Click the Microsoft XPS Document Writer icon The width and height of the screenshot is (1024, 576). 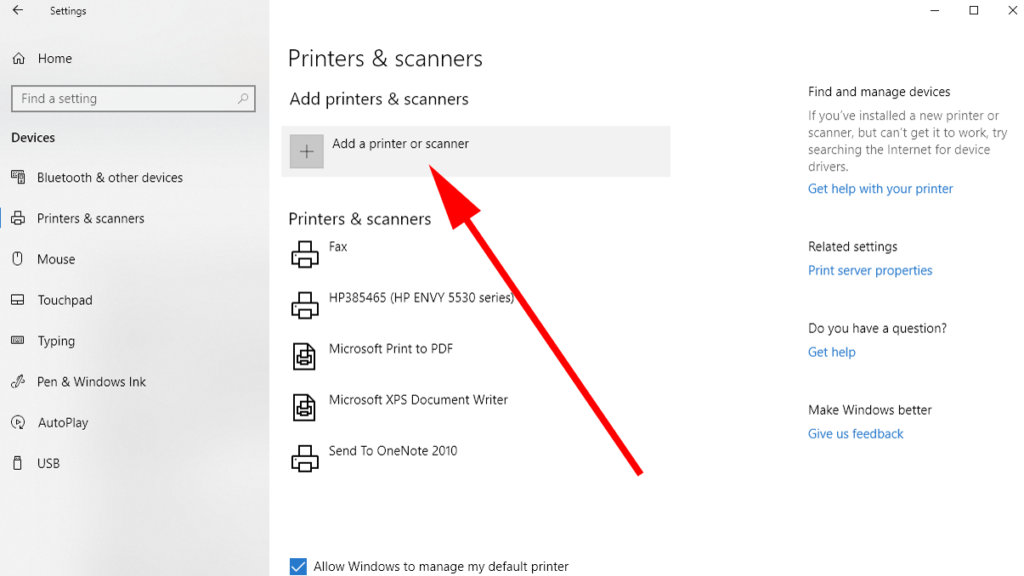pyautogui.click(x=304, y=407)
